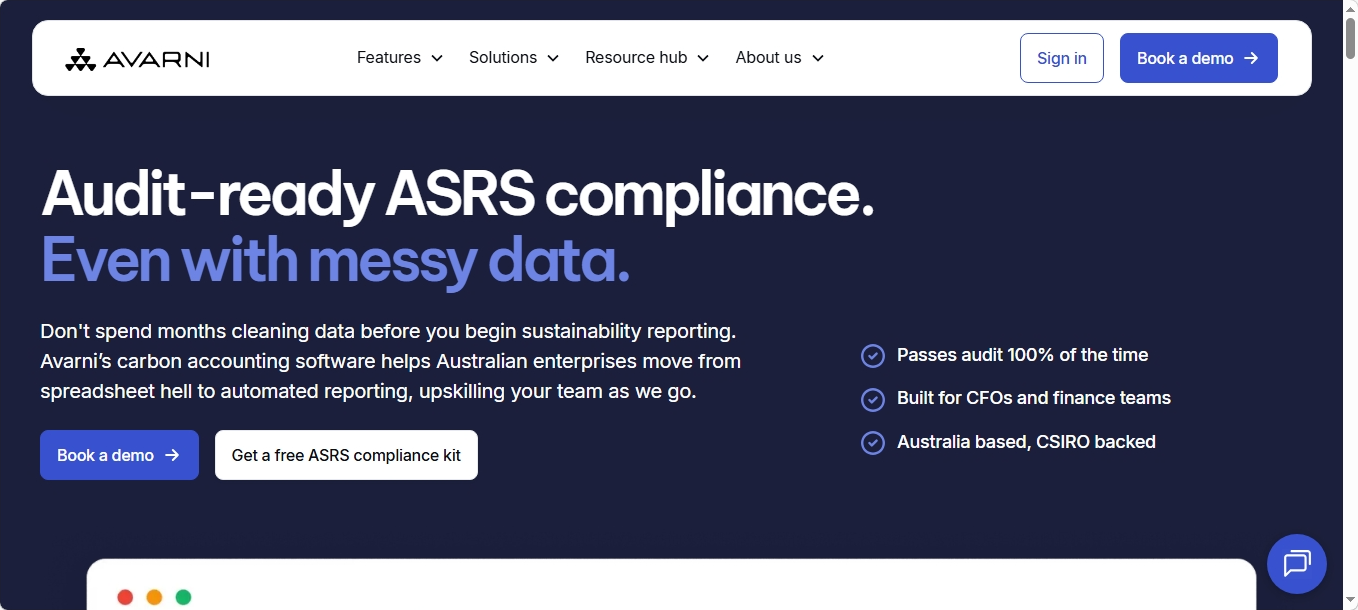The width and height of the screenshot is (1358, 610).
Task: Get a free ASRS compliance kit
Action: (x=346, y=455)
